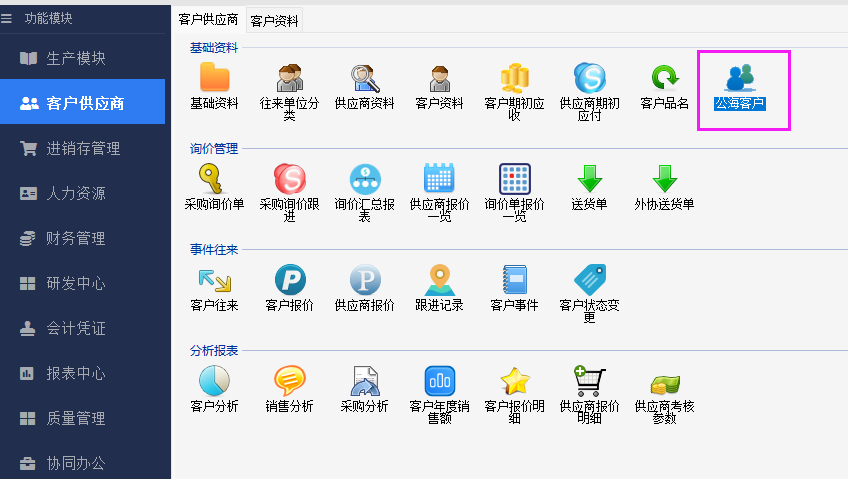Viewport: 848px width, 479px height.
Task: Open the 客户事件 notebook icon
Action: [514, 280]
